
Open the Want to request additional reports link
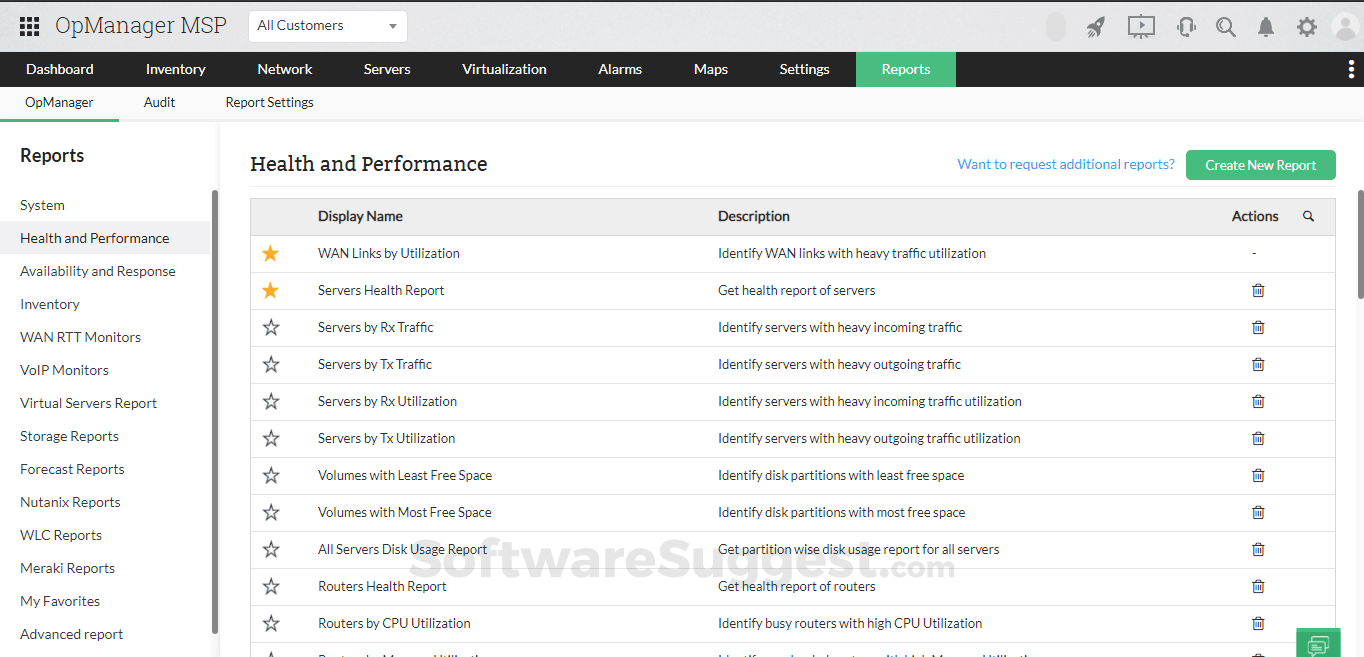point(1065,164)
